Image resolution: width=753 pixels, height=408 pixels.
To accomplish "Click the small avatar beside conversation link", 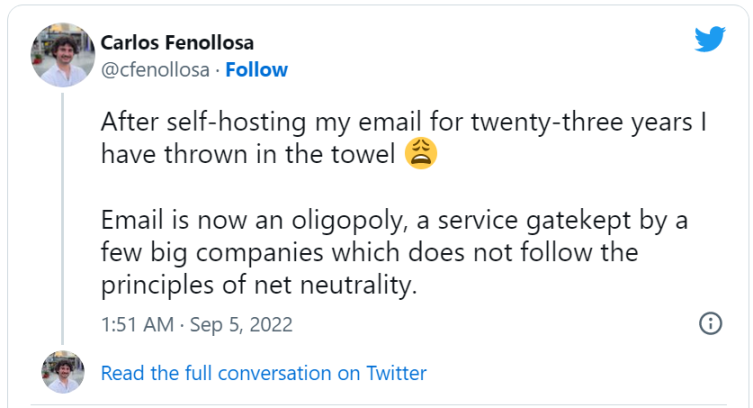I will click(x=62, y=373).
